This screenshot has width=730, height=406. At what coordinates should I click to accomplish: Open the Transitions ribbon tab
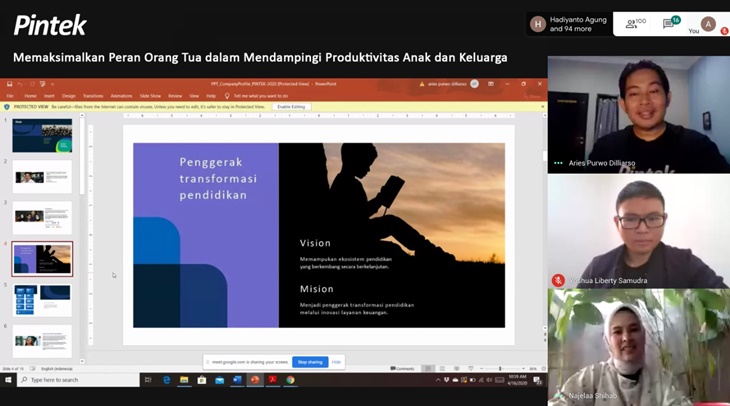tap(93, 96)
